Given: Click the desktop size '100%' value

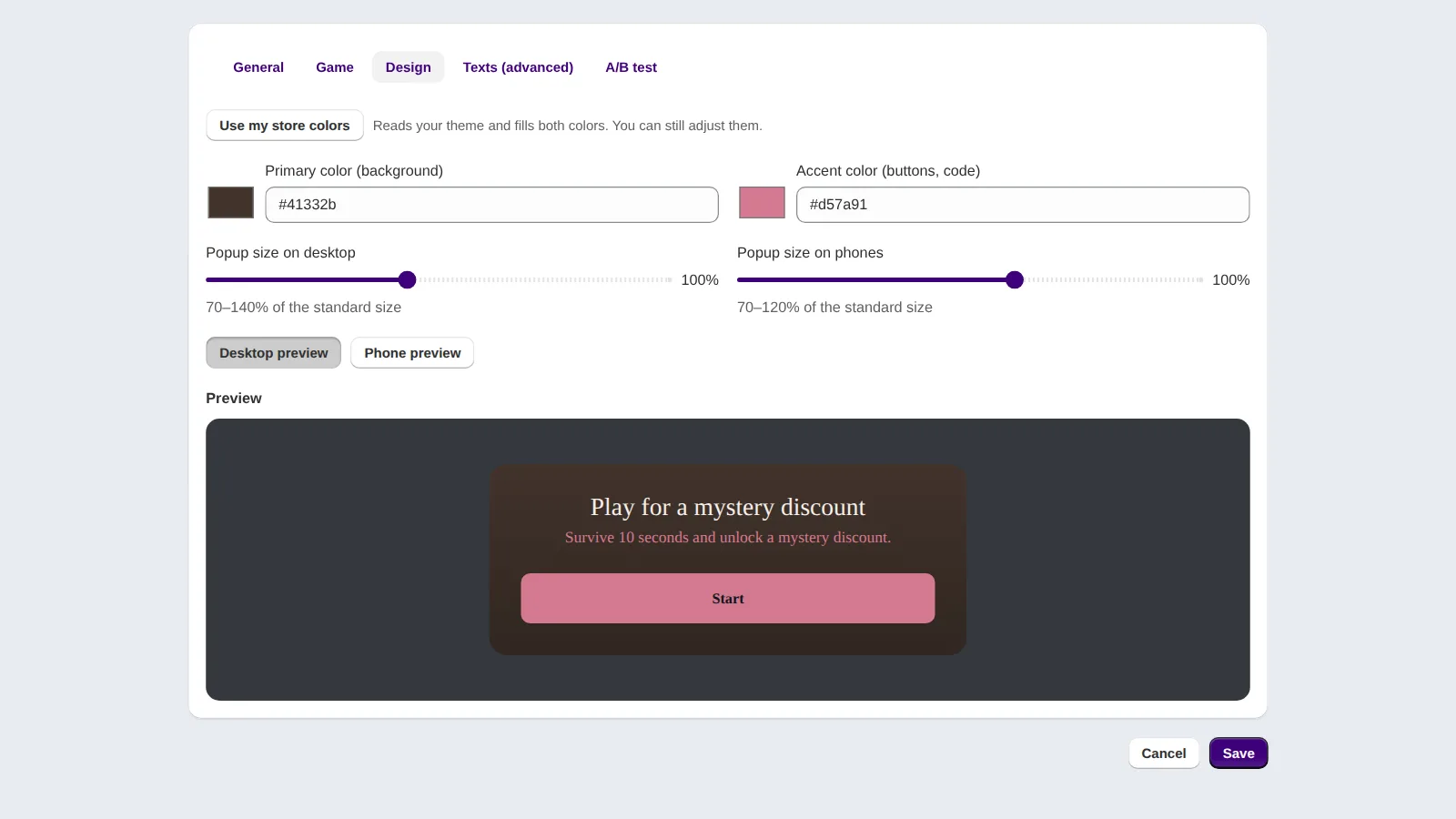Looking at the screenshot, I should [x=700, y=280].
